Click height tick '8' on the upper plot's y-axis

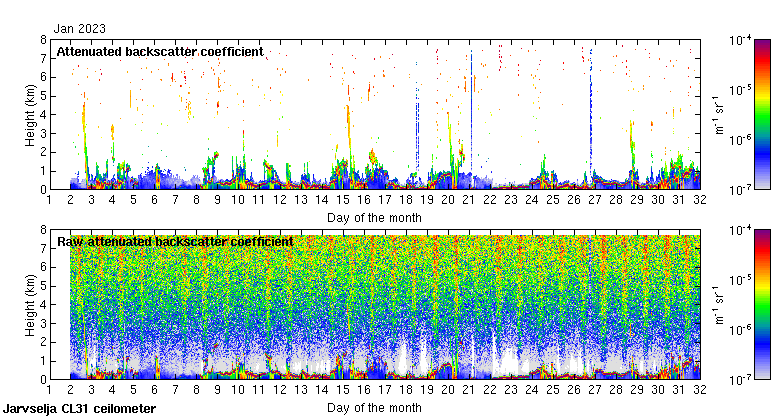coord(43,40)
